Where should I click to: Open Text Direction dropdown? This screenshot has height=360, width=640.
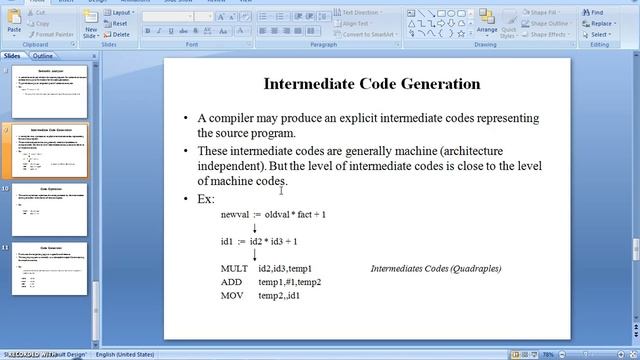(x=358, y=13)
